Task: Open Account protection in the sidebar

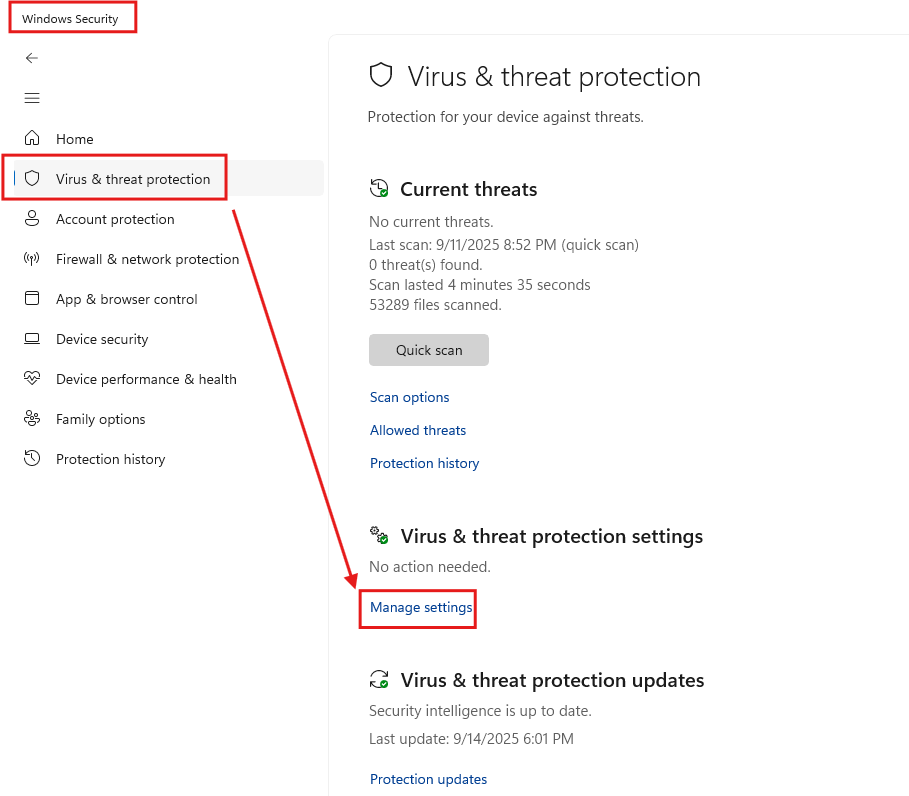Action: pyautogui.click(x=115, y=219)
